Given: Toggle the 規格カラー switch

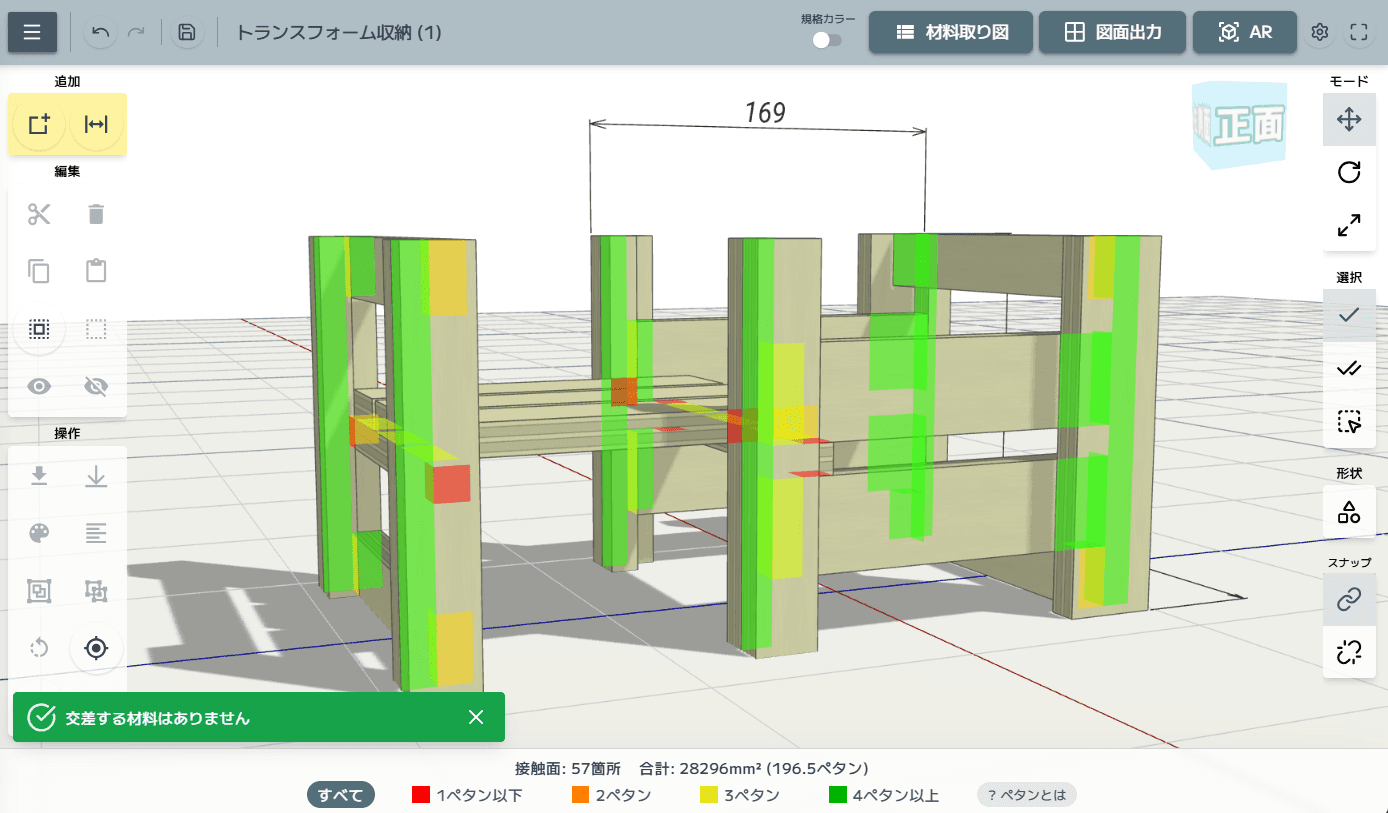Looking at the screenshot, I should tap(827, 38).
